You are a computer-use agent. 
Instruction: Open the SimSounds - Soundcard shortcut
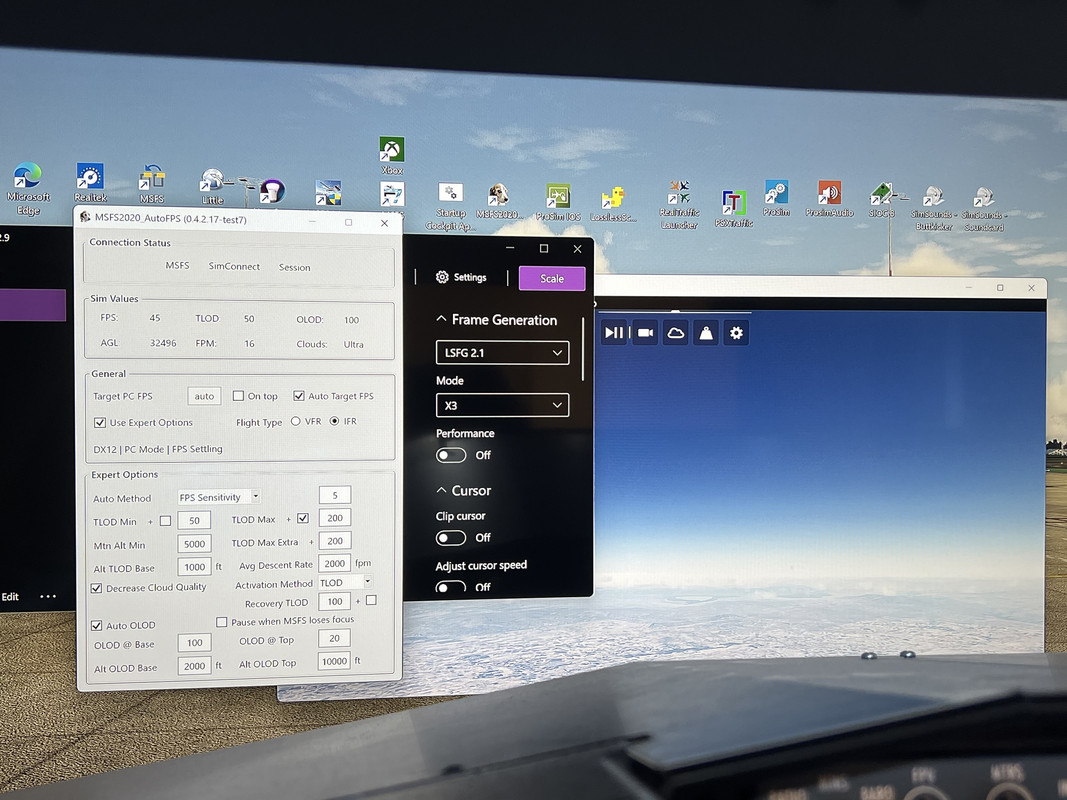point(983,209)
